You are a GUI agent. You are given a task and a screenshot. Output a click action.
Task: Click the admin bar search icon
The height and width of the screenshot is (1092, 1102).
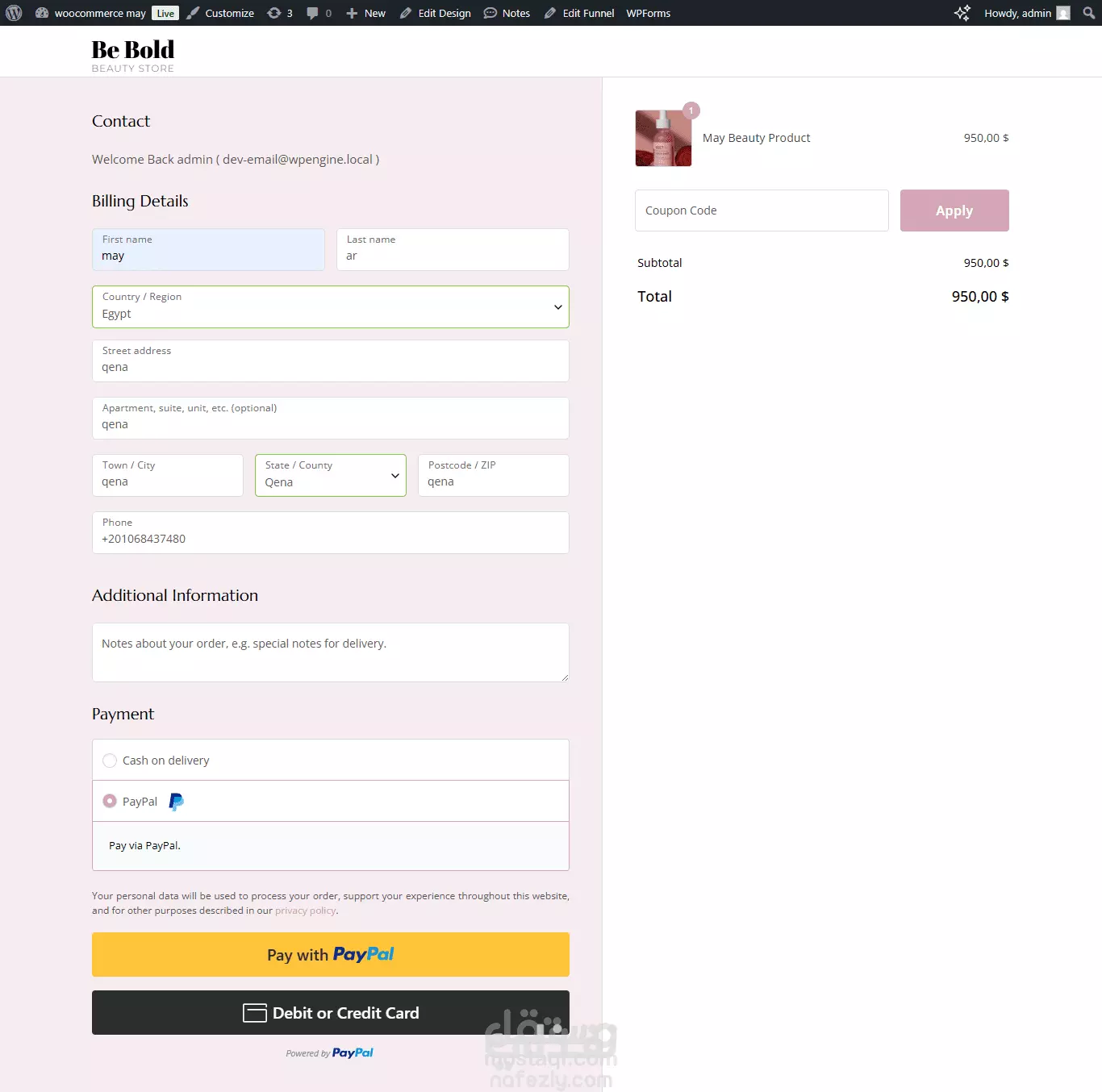click(x=1089, y=13)
